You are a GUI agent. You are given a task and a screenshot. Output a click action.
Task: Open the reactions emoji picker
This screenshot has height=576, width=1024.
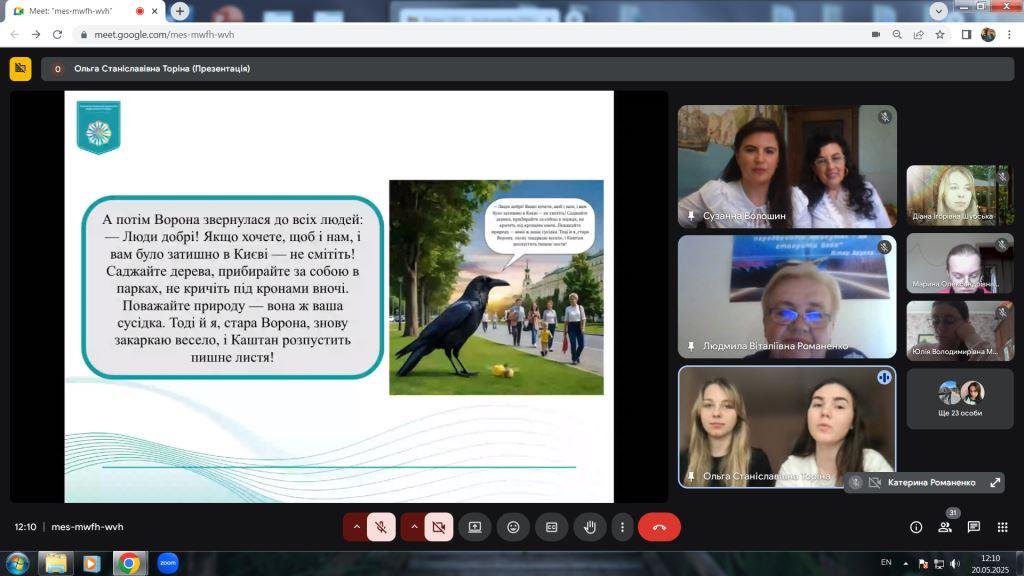click(513, 527)
